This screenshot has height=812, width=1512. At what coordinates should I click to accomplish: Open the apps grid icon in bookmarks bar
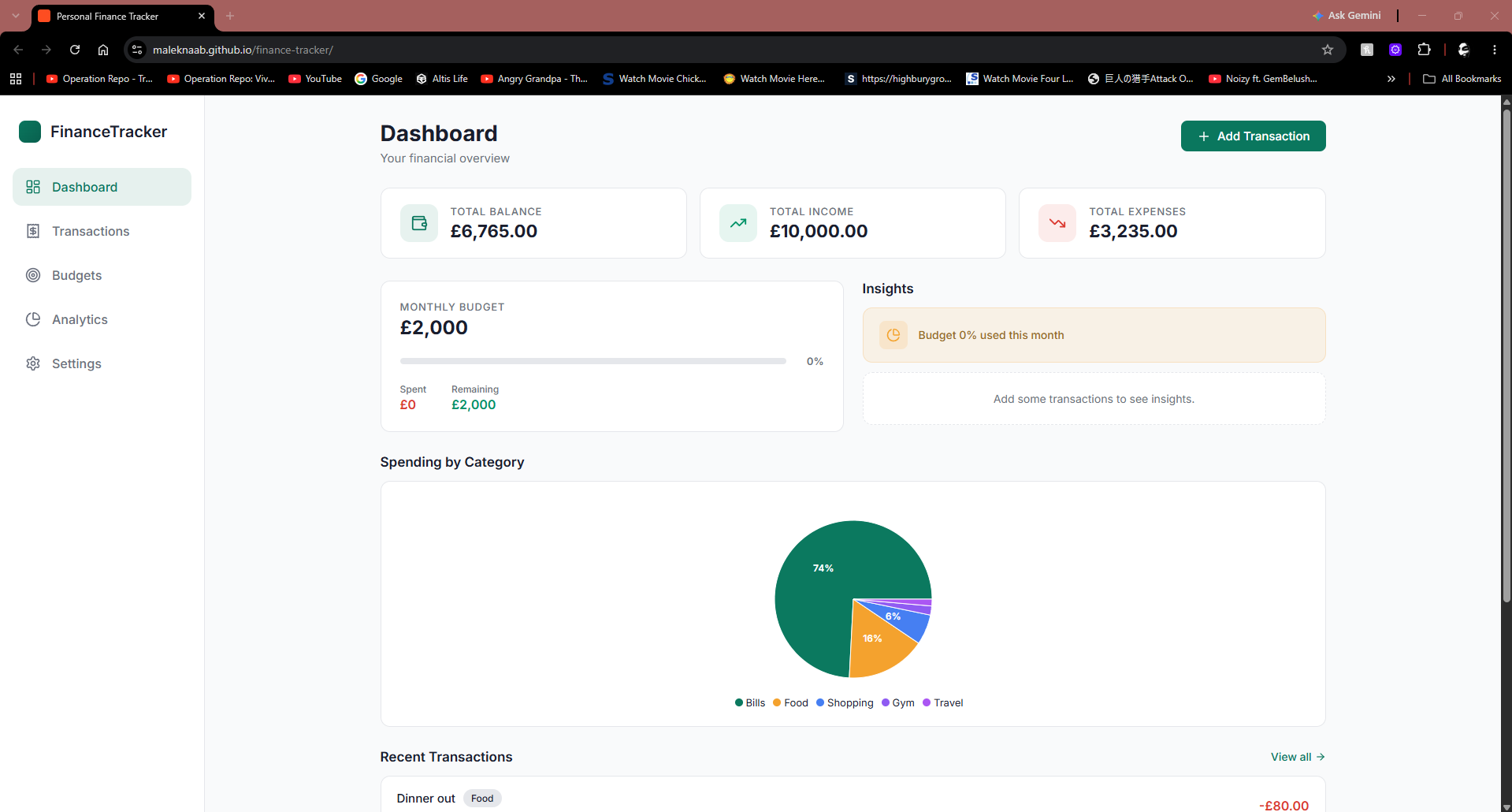pyautogui.click(x=16, y=79)
